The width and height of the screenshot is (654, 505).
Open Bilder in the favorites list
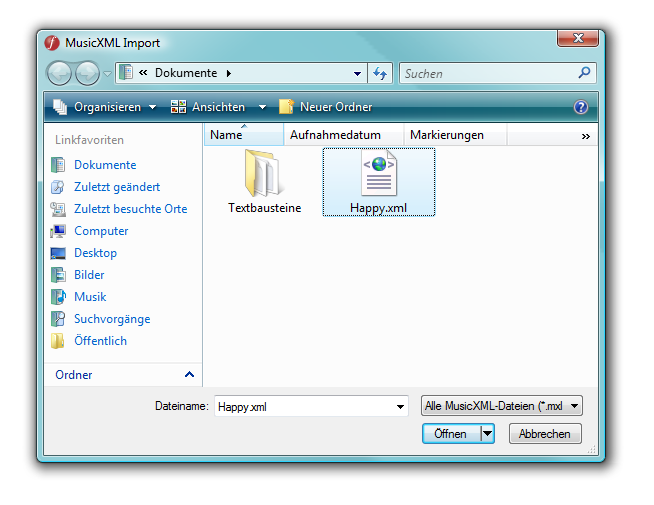pyautogui.click(x=89, y=275)
